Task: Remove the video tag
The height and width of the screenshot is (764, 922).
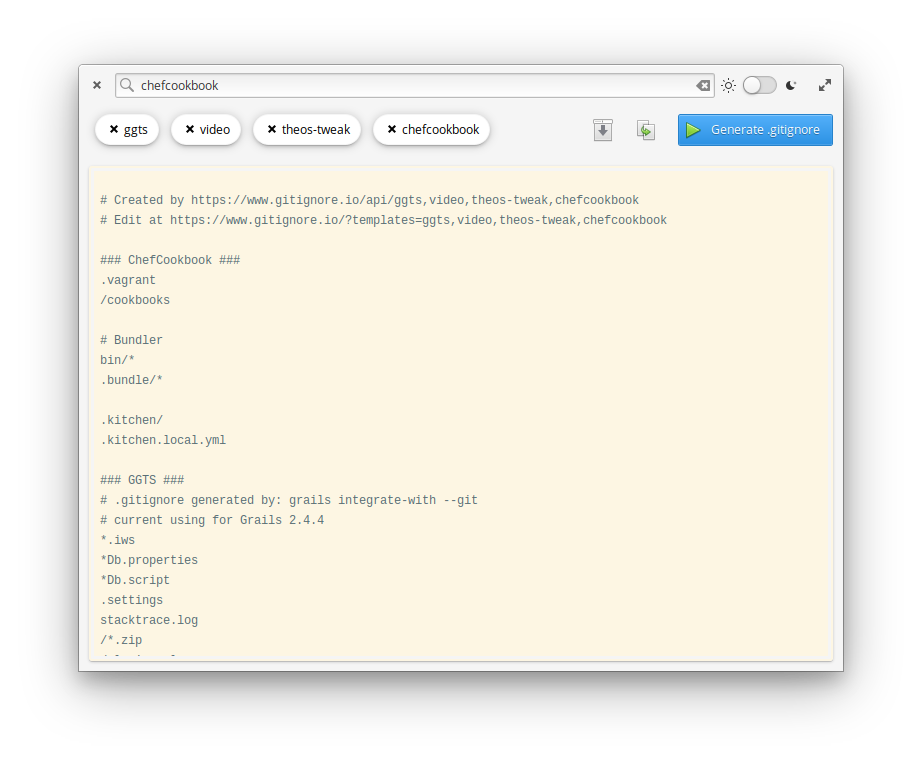Action: [190, 130]
